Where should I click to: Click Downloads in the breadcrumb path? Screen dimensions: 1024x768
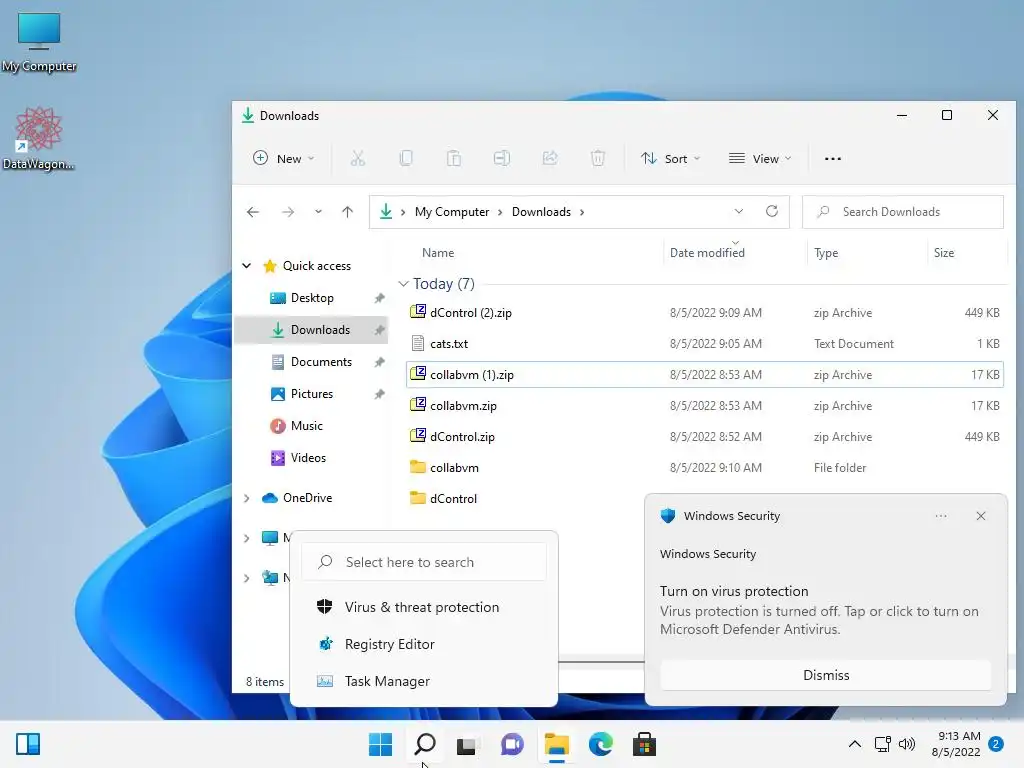[541, 212]
